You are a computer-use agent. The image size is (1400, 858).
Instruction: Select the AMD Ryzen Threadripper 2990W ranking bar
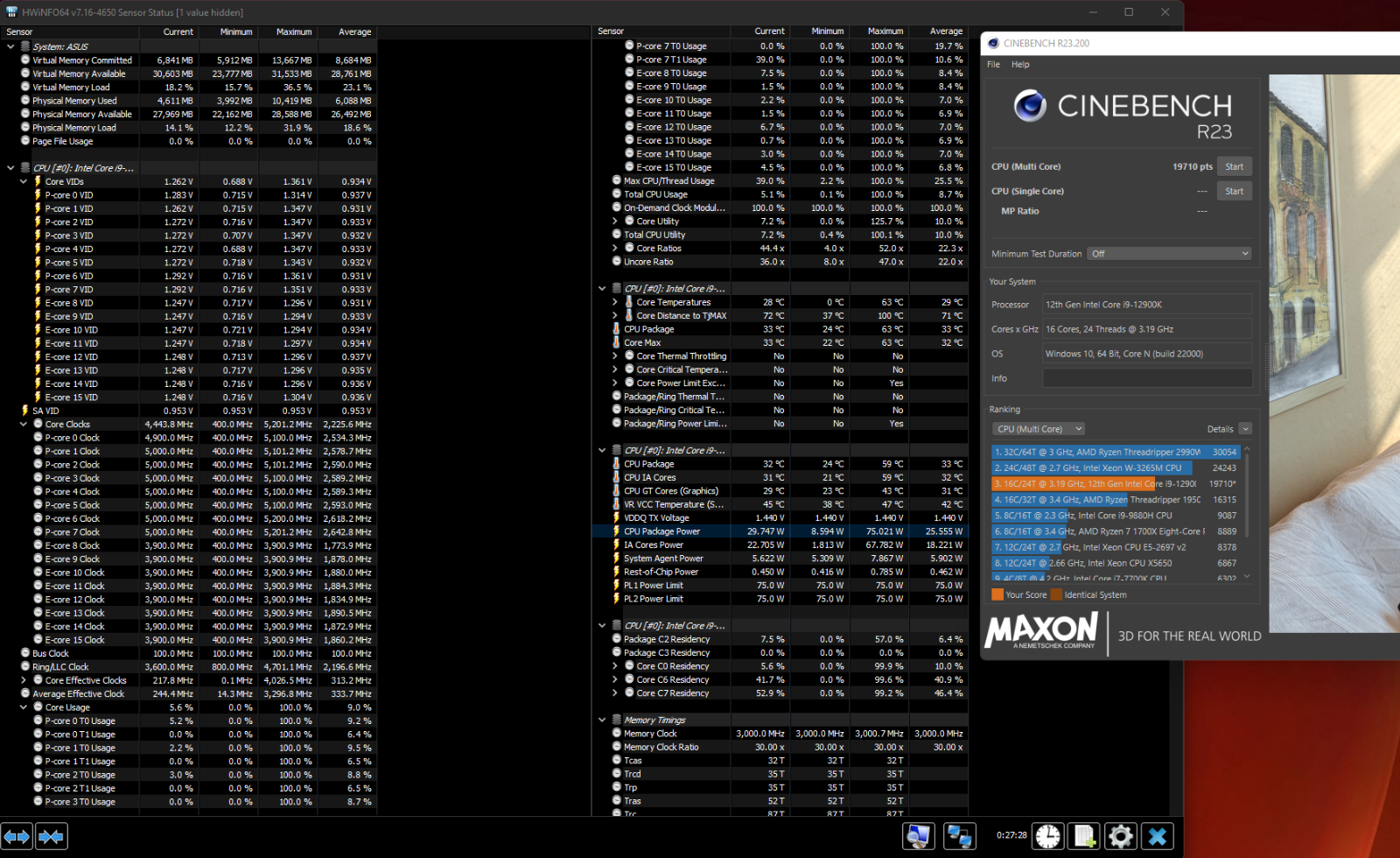[1116, 453]
